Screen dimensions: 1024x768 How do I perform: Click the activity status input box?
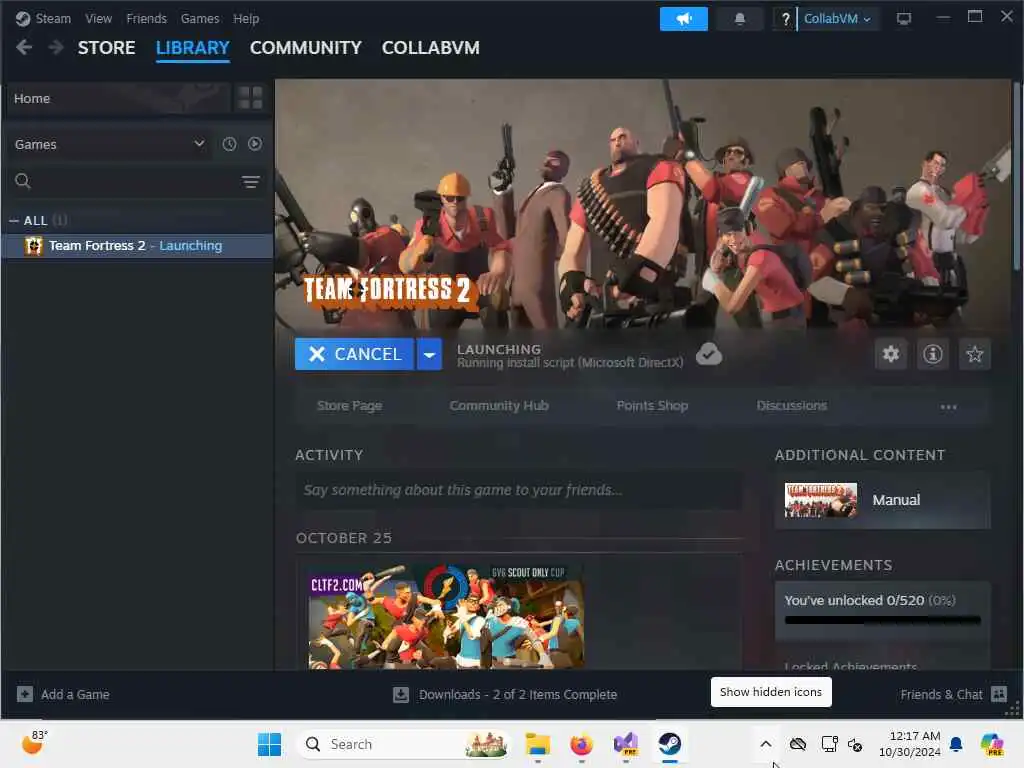(x=519, y=490)
